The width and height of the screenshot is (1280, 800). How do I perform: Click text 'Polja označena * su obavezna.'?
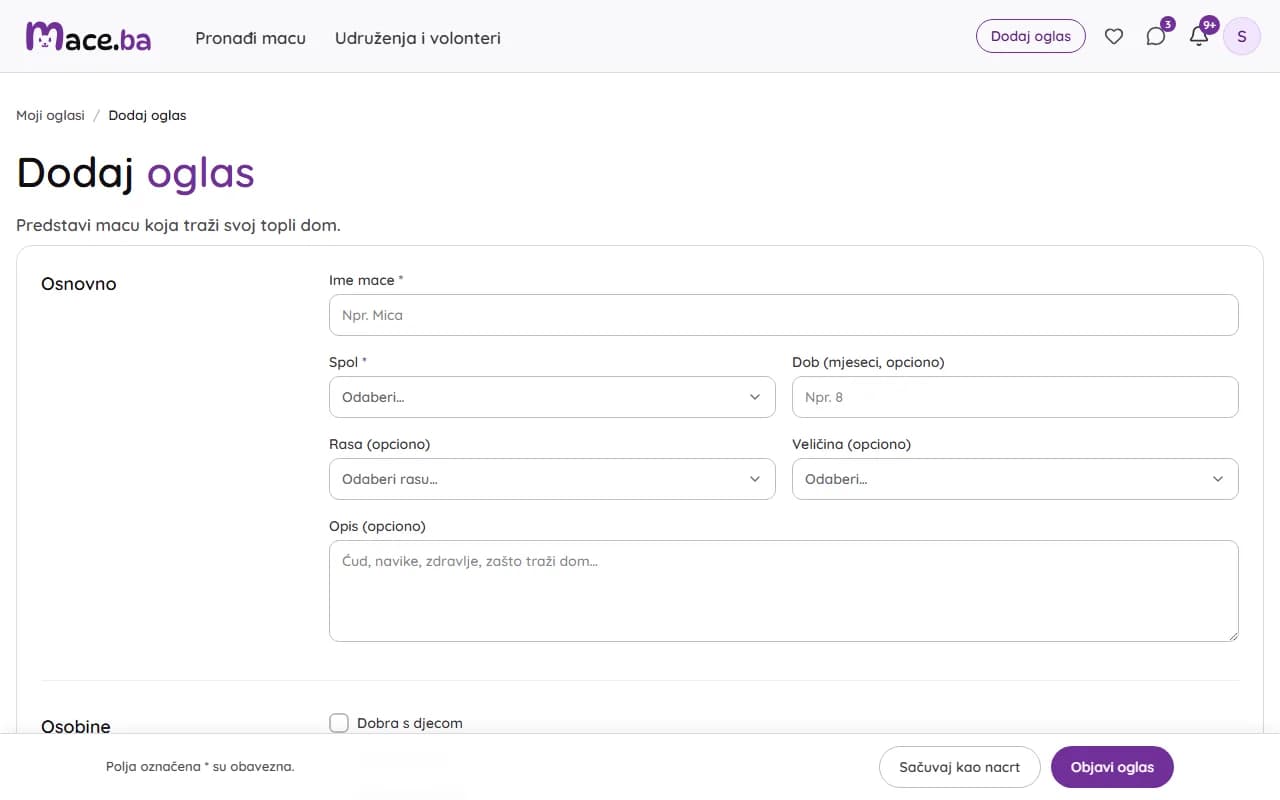[x=200, y=767]
